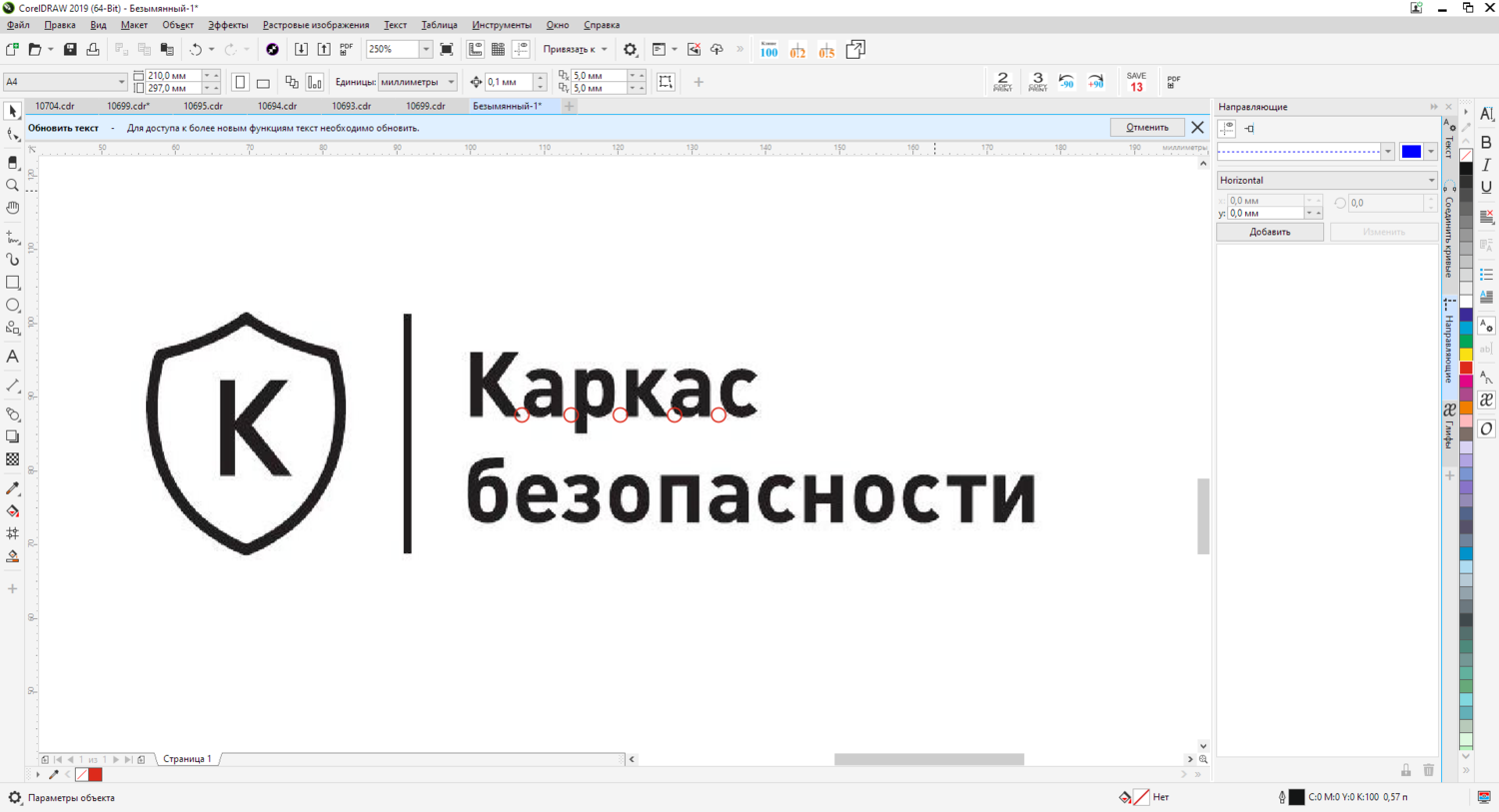1499x812 pixels.
Task: Select the Crop tool
Action: pos(13,162)
